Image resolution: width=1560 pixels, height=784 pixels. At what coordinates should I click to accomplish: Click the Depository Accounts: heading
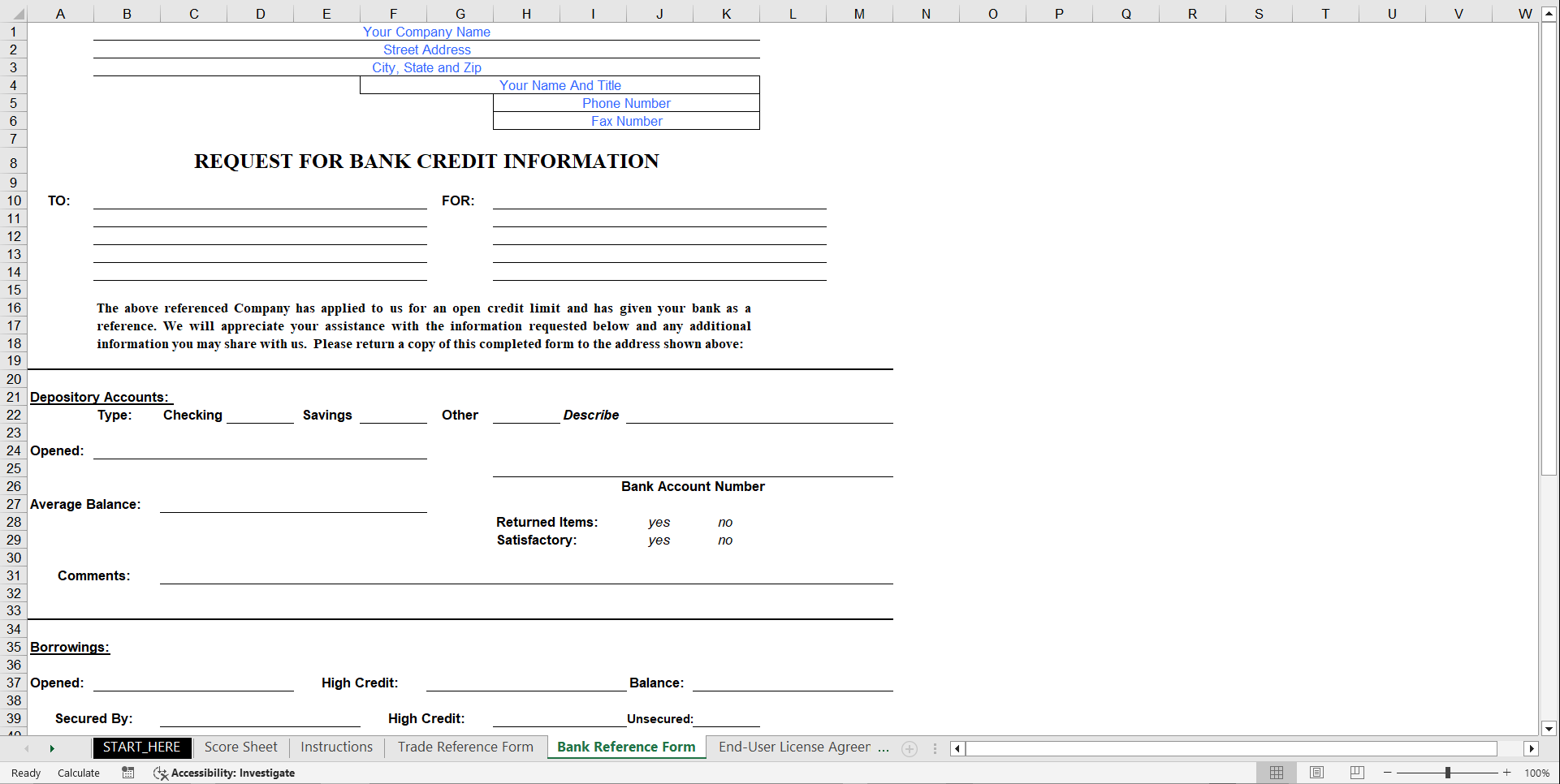(100, 397)
